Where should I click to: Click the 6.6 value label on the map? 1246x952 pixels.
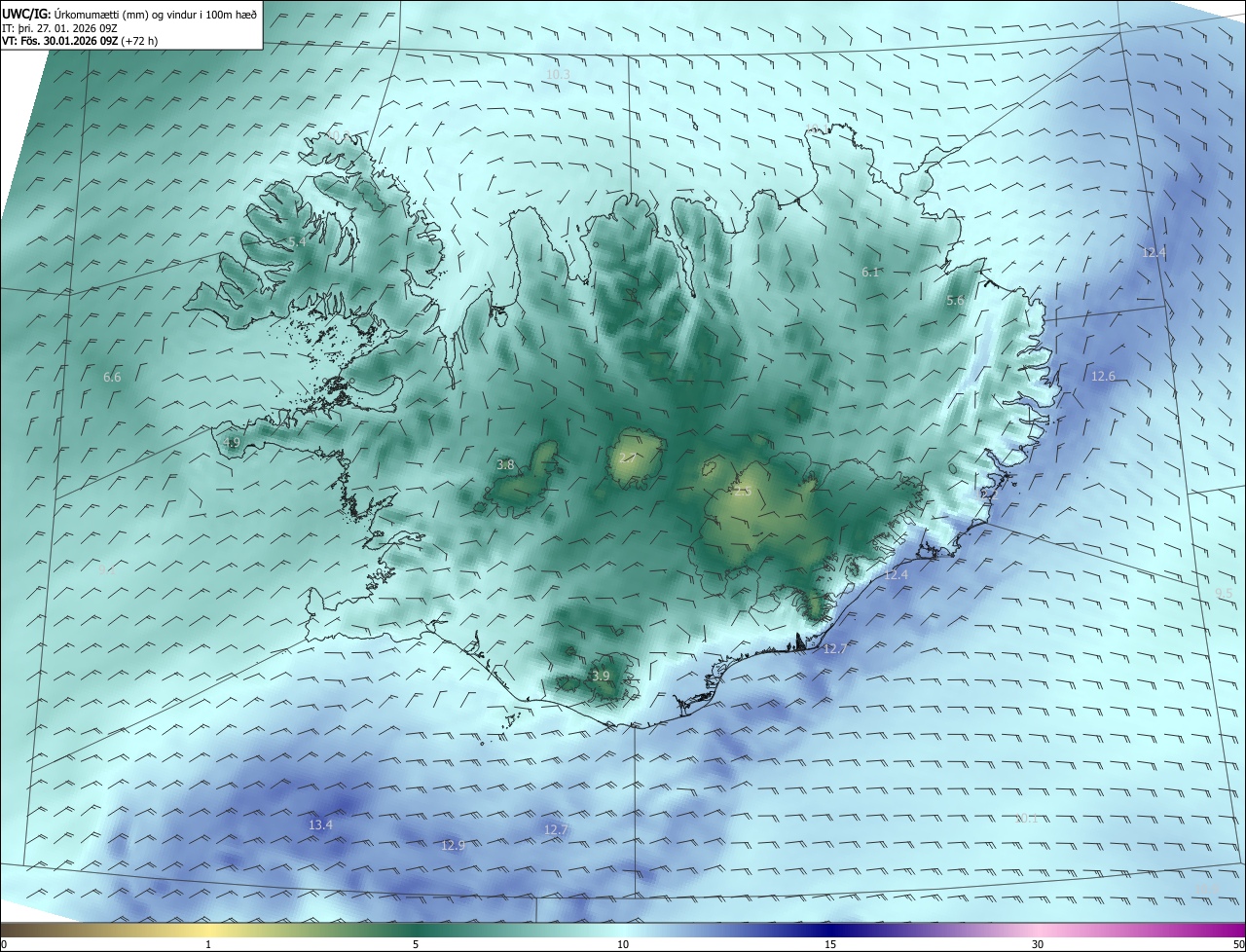(112, 377)
